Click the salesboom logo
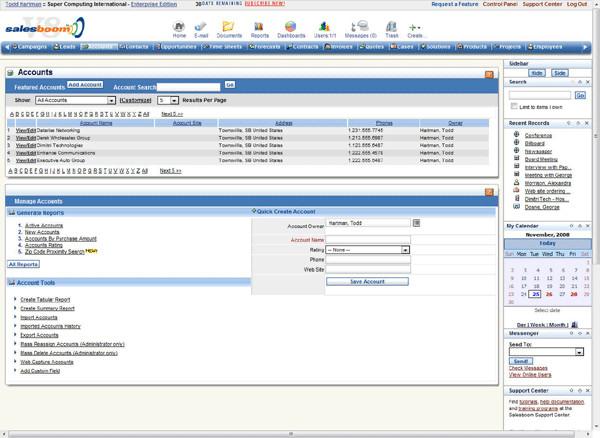 click(45, 28)
